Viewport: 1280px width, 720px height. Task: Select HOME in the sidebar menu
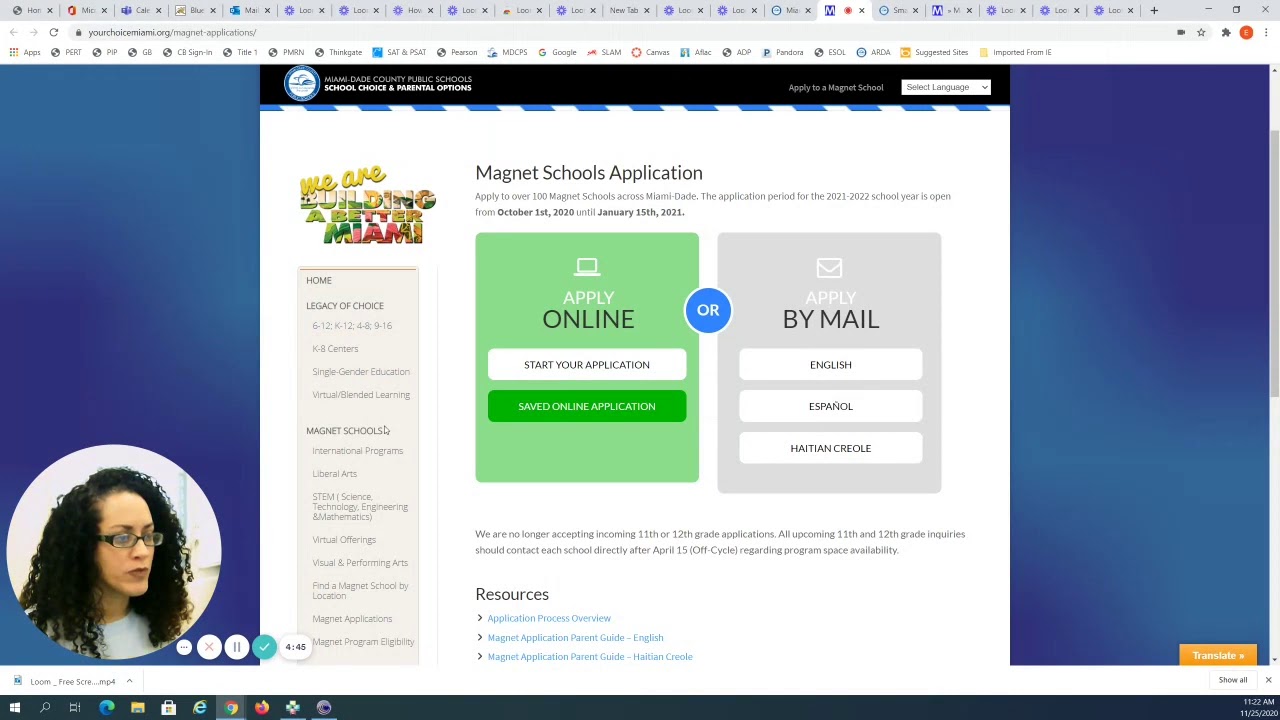(x=319, y=280)
